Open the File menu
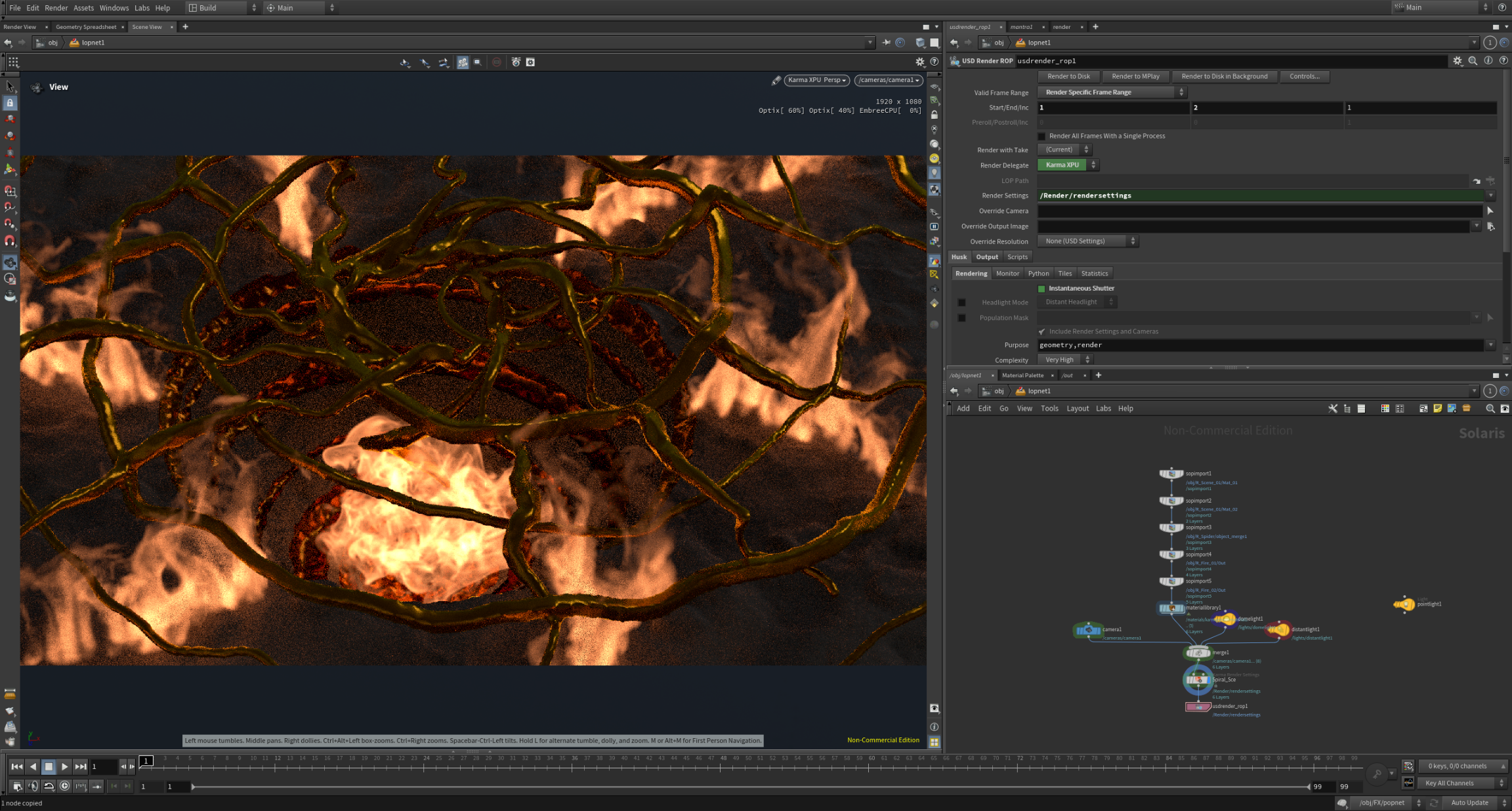 click(15, 8)
